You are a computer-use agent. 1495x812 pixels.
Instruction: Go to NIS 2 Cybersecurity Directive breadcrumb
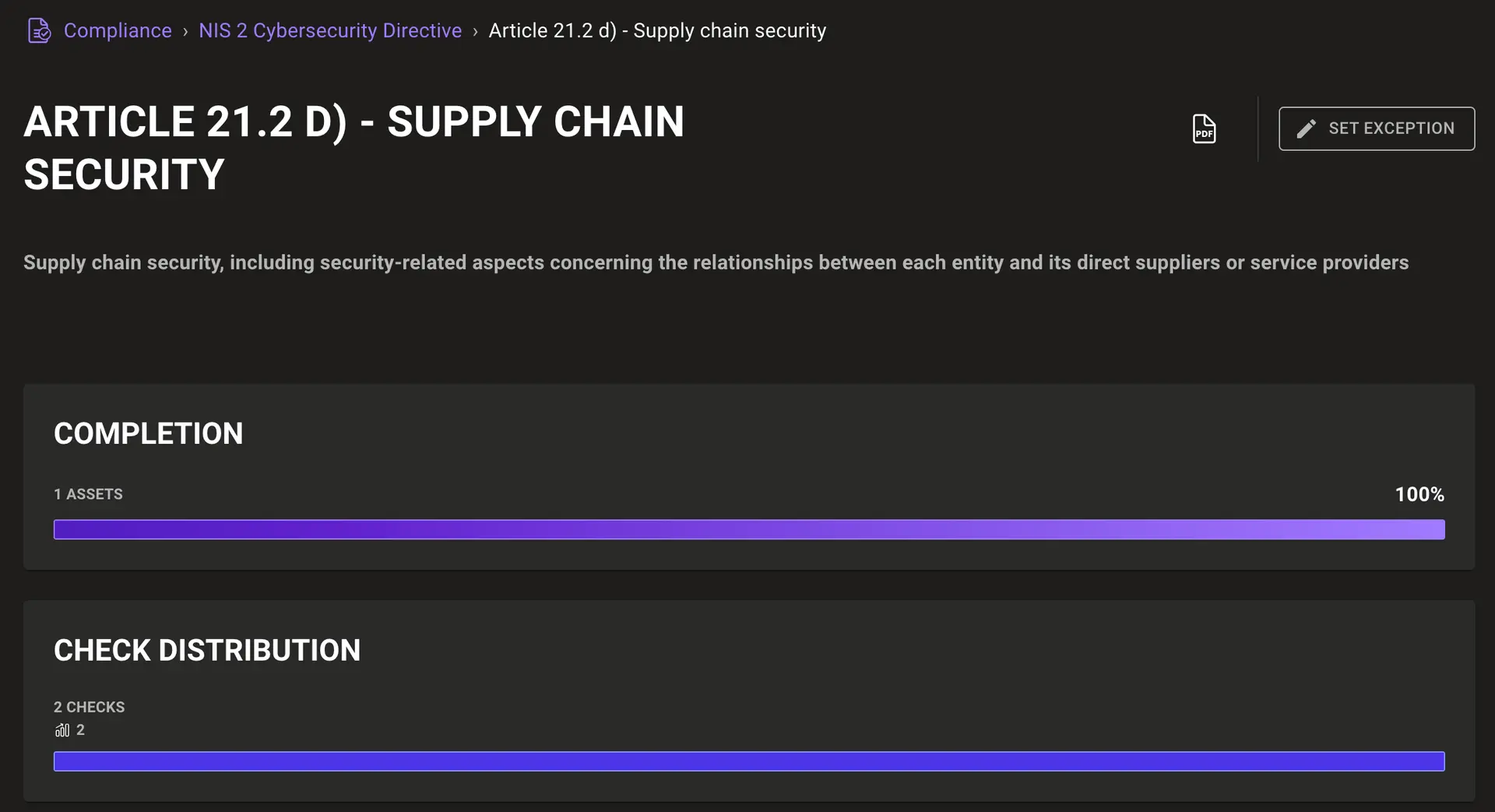330,30
